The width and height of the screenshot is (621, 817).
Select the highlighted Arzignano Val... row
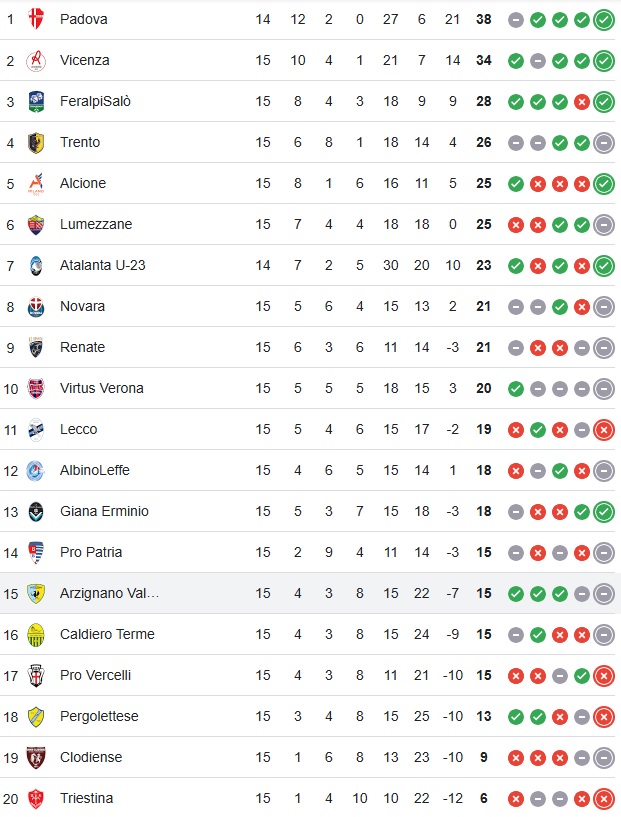click(310, 593)
